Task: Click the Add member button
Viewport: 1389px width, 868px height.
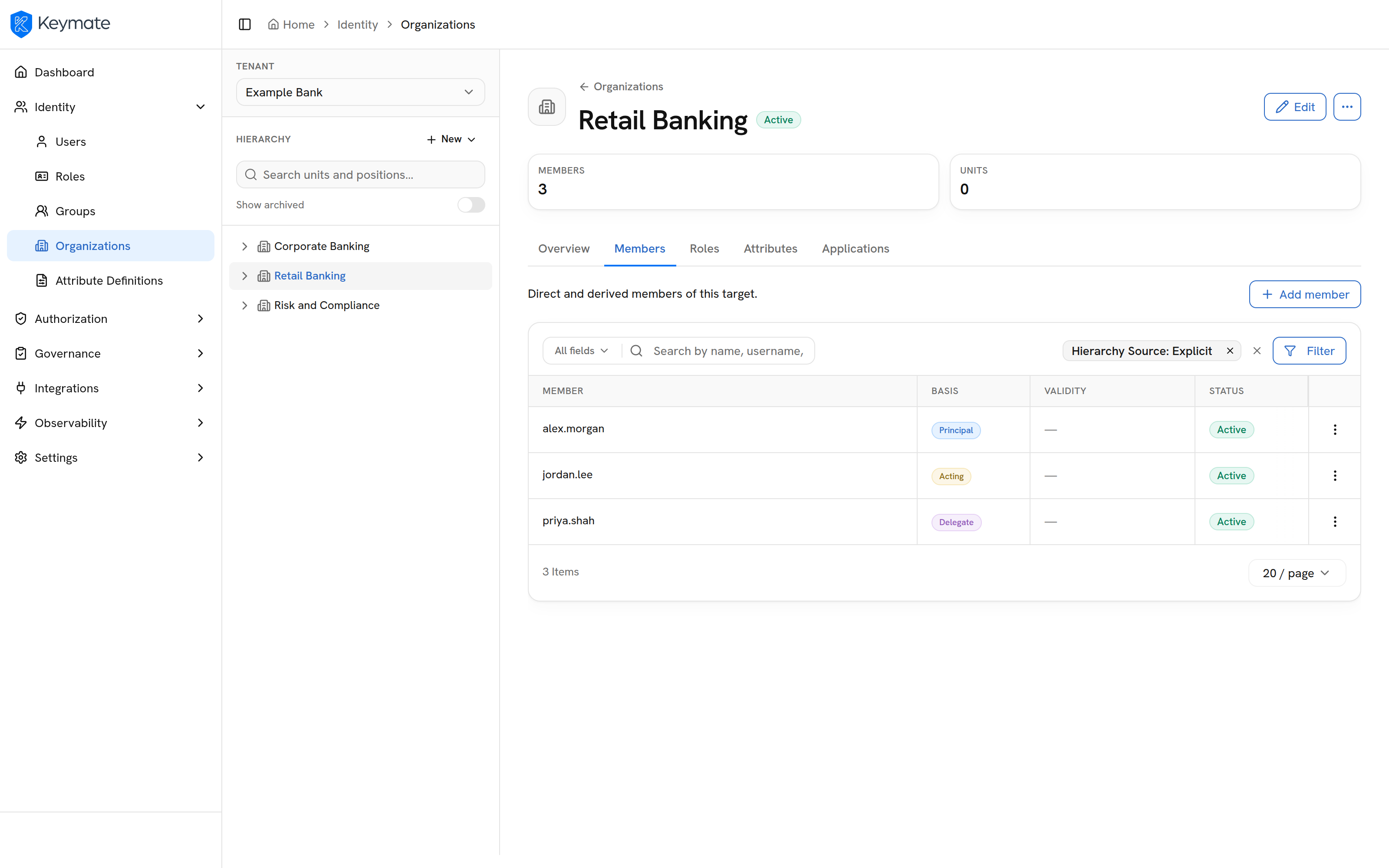Action: coord(1305,295)
